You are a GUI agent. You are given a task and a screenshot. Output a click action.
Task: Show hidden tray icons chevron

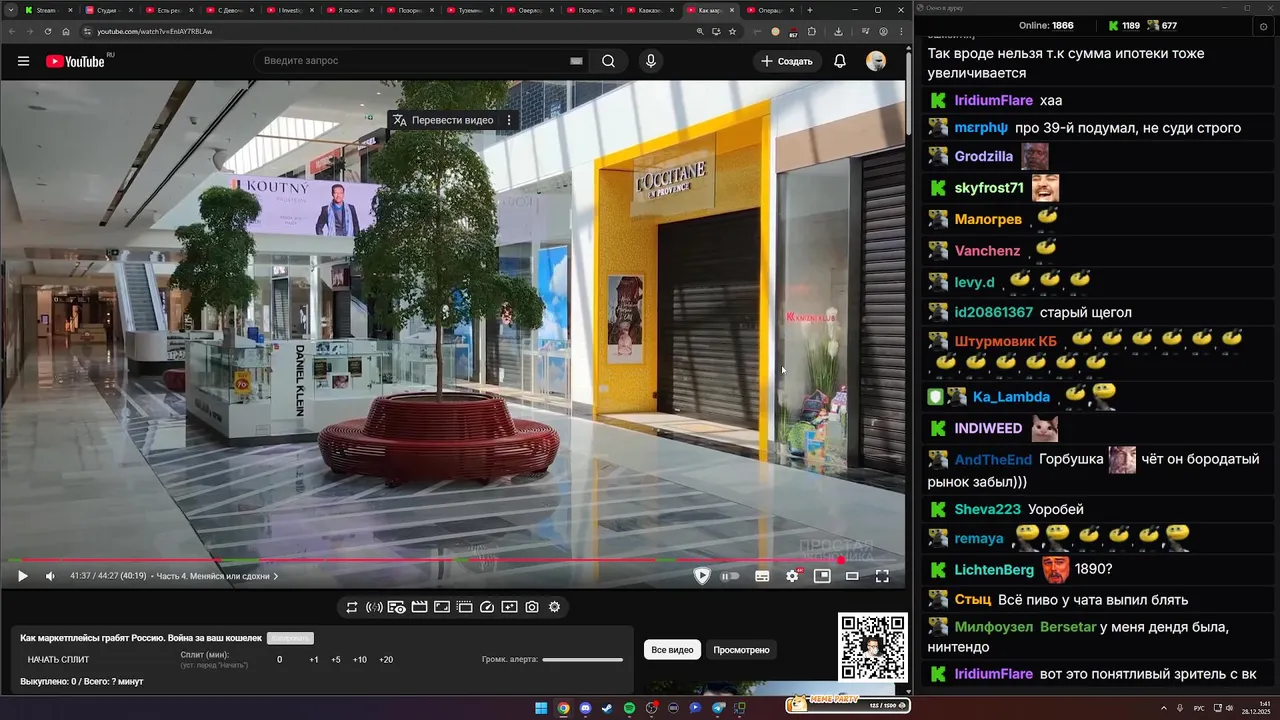pos(1163,708)
